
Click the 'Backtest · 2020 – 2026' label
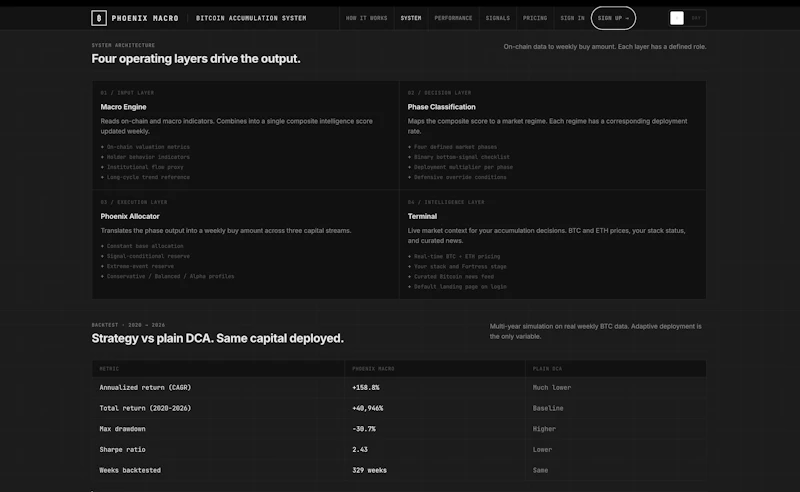128,325
